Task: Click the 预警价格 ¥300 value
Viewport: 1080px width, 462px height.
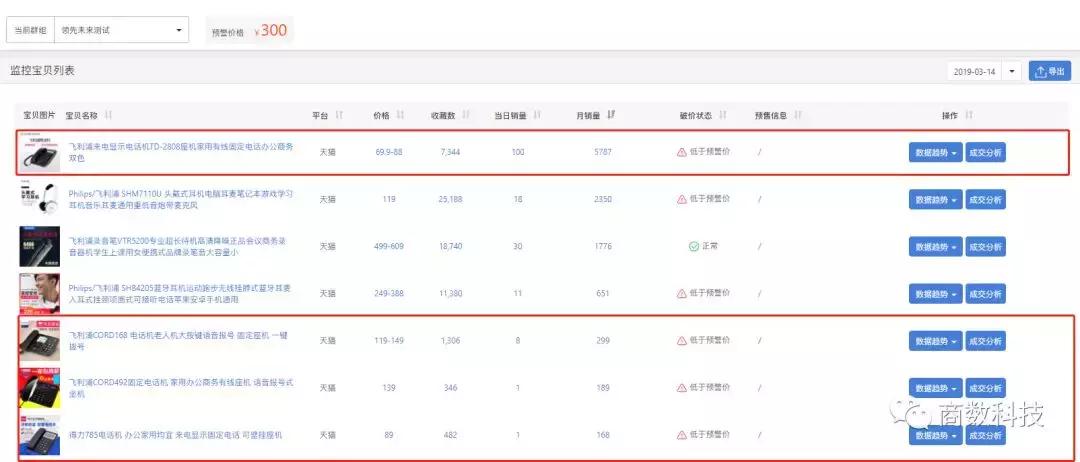Action: [270, 30]
